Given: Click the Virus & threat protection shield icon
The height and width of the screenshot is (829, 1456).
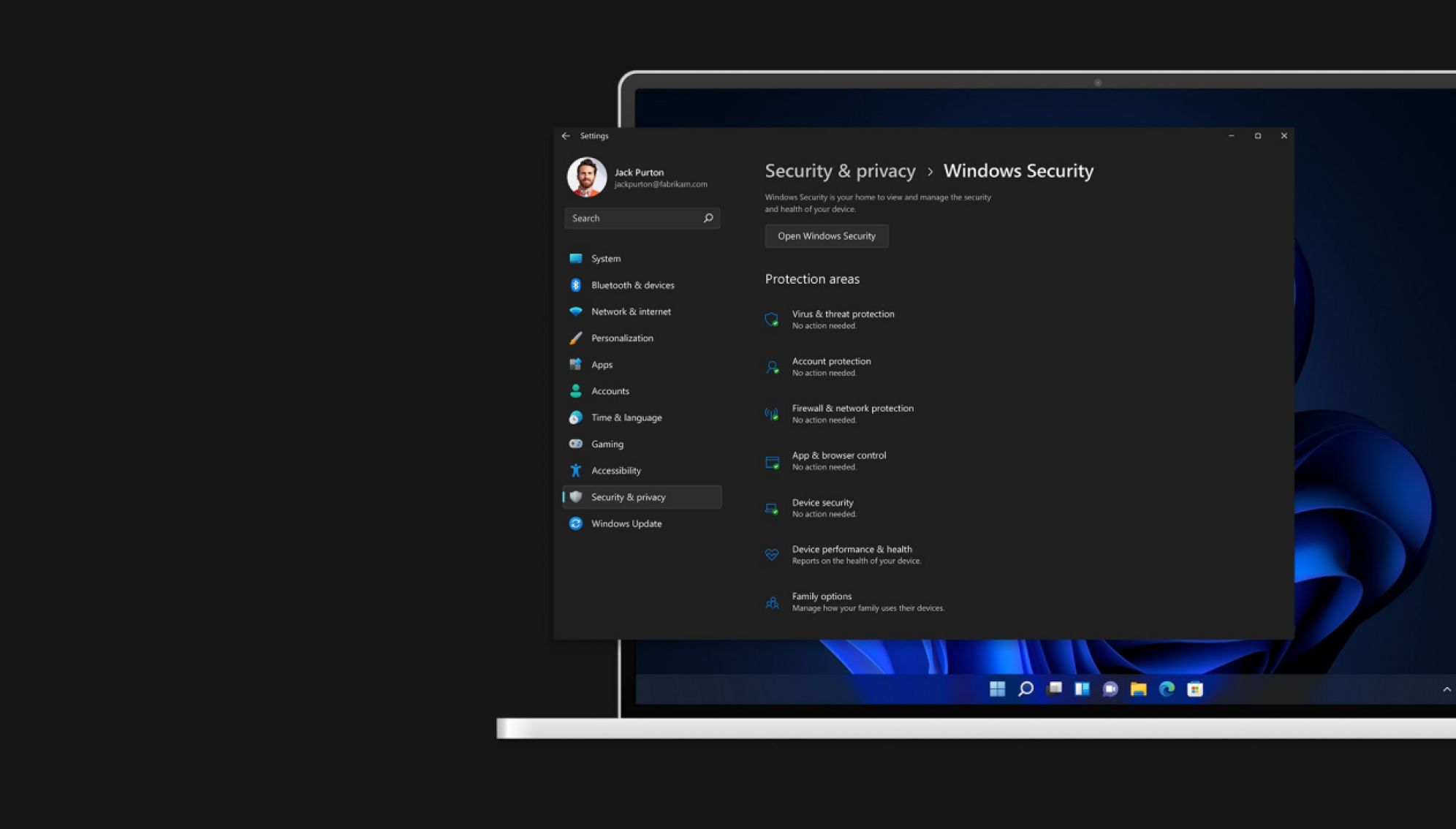Looking at the screenshot, I should (772, 319).
